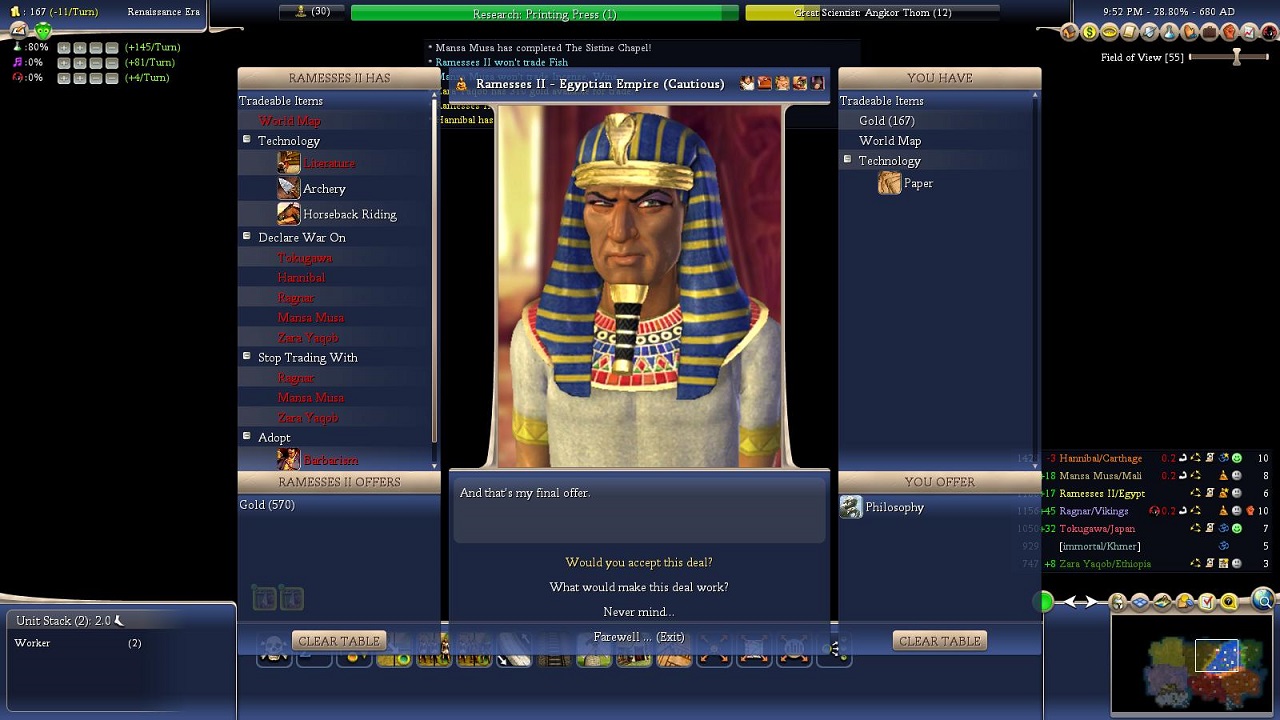The width and height of the screenshot is (1280, 720).
Task: Choose 'Would you accept this deal?'
Action: (x=639, y=562)
